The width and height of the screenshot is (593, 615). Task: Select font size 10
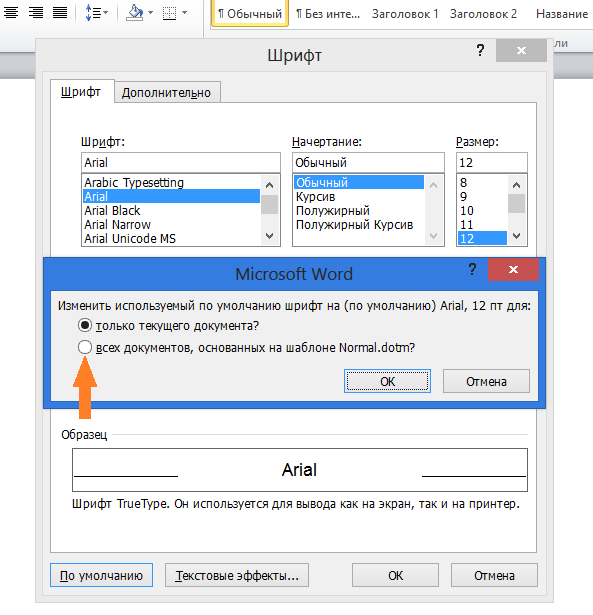482,211
